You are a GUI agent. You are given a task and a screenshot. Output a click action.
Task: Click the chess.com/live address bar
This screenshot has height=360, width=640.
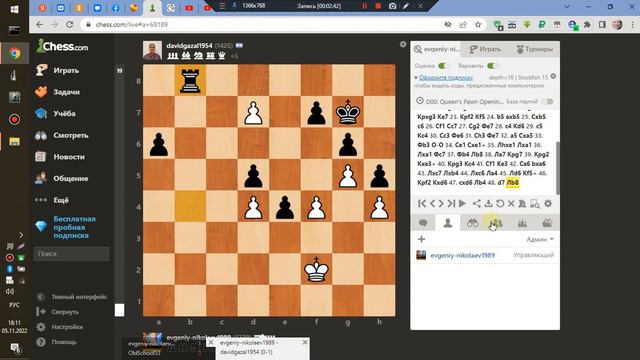(x=261, y=24)
